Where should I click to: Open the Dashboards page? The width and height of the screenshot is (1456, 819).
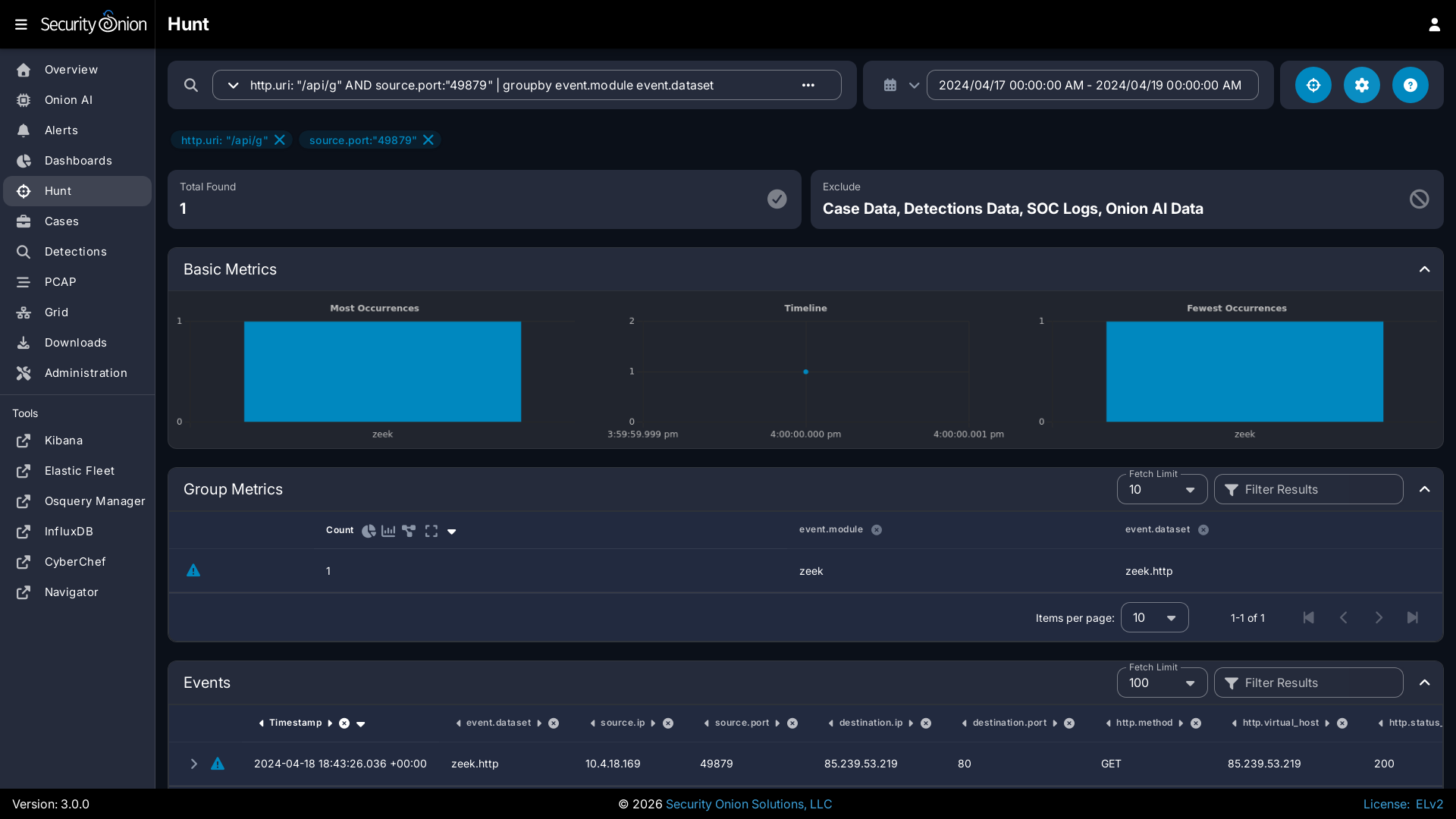[x=77, y=161]
